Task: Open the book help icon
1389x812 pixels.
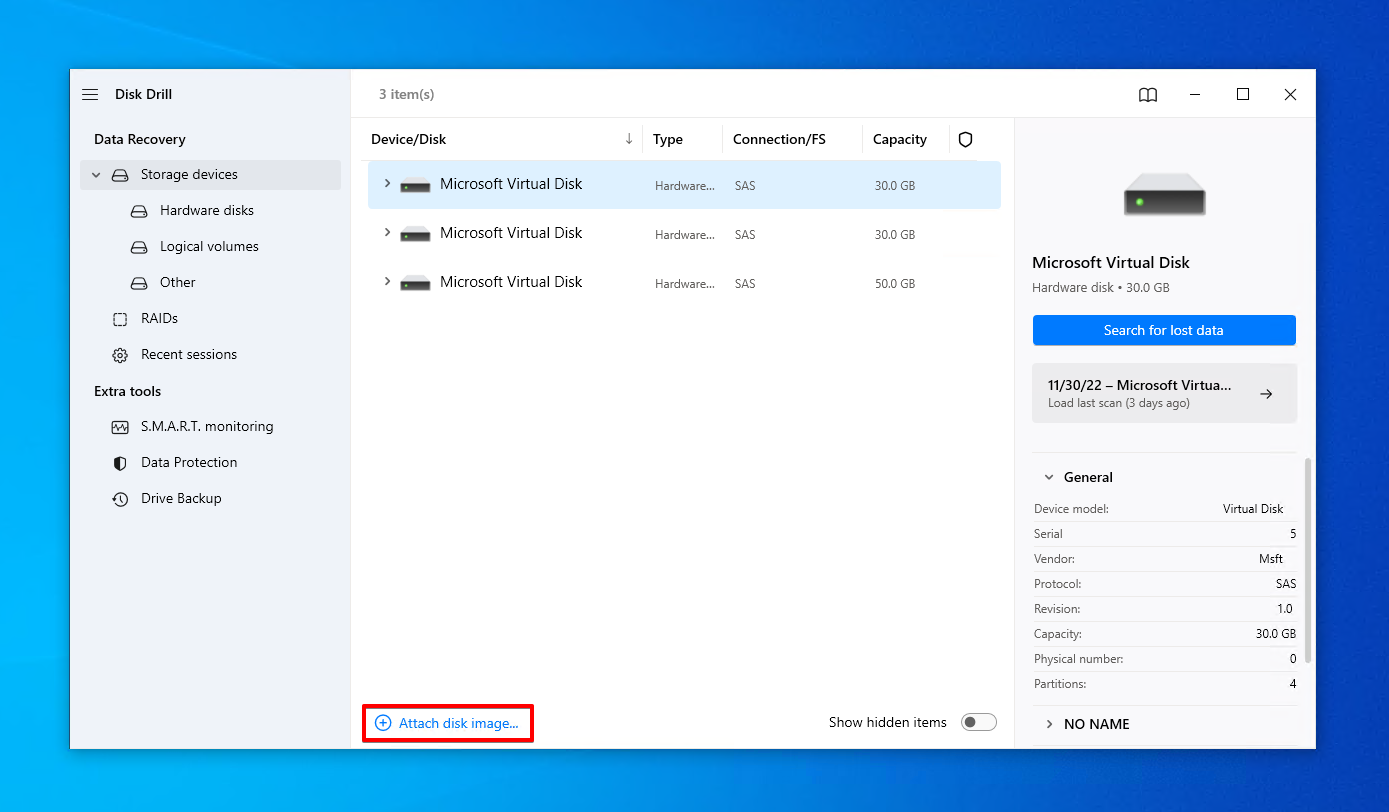Action: point(1148,95)
